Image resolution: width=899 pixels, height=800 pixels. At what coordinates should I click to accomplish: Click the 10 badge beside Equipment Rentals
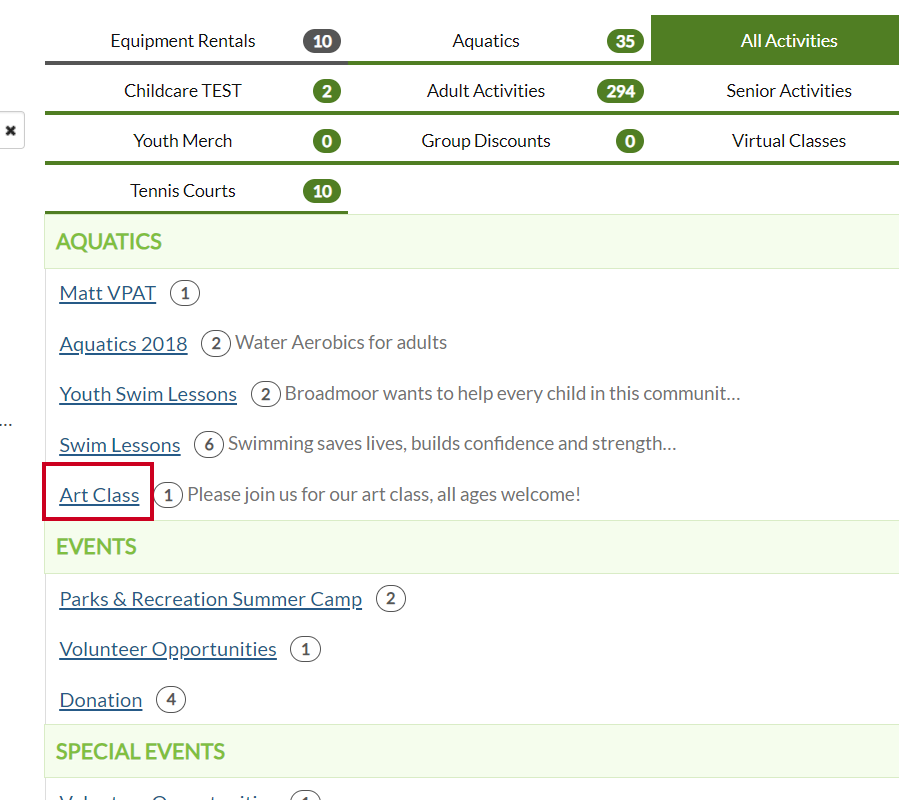[322, 41]
